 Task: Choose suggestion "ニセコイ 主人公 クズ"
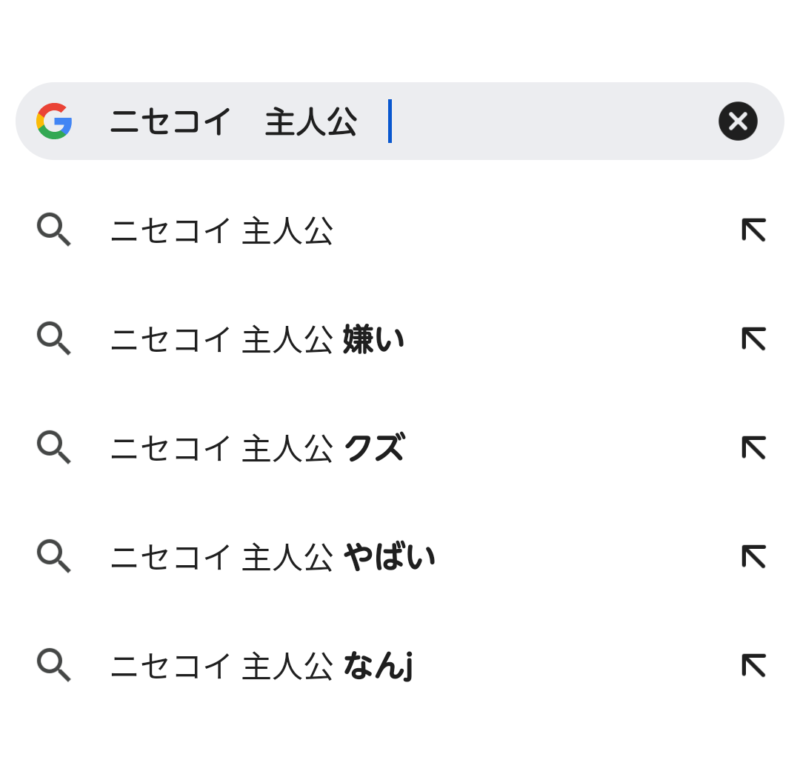(258, 448)
